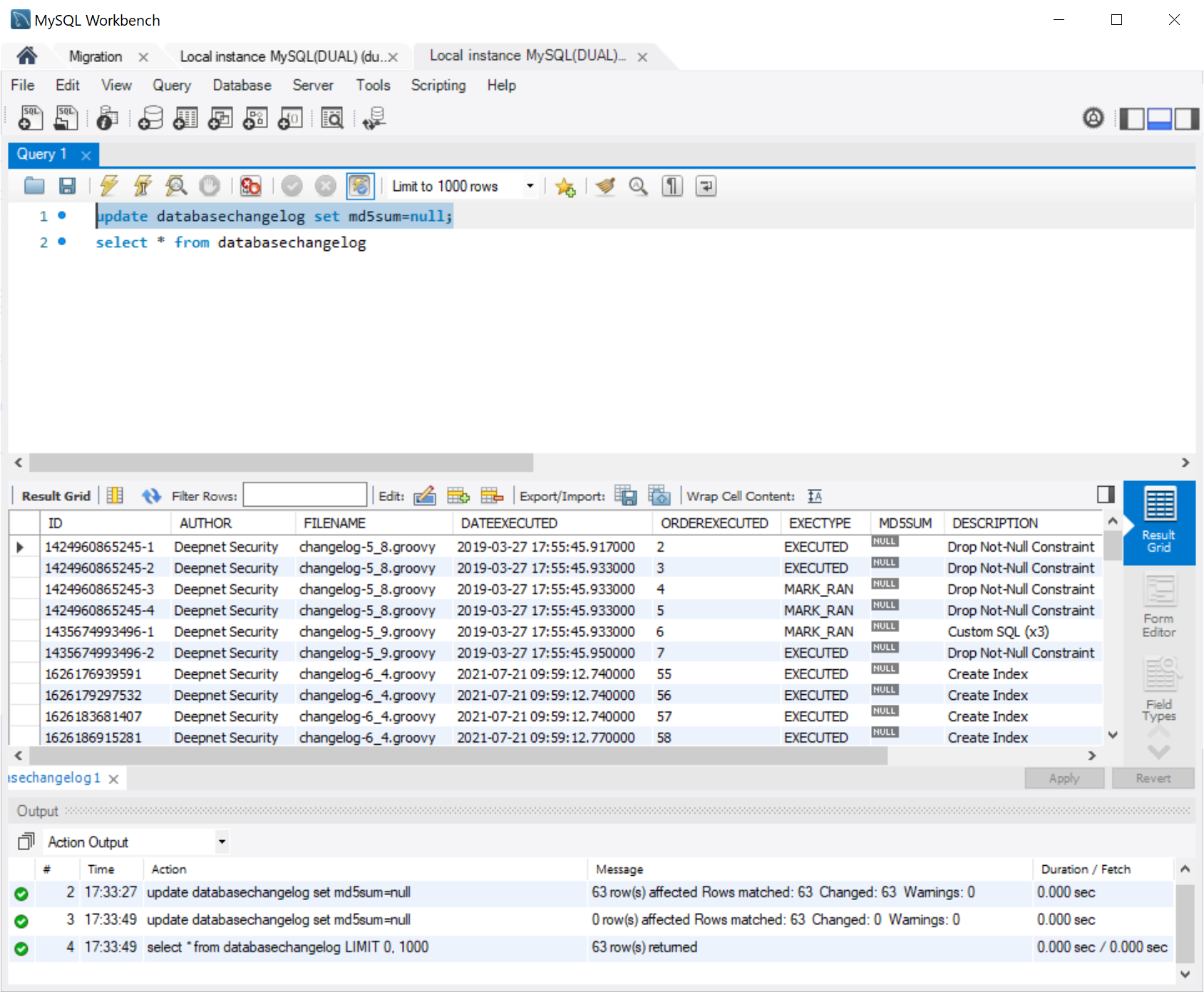Save the script with the floppy disk icon
Screen dimensions: 1204x992
pos(67,186)
